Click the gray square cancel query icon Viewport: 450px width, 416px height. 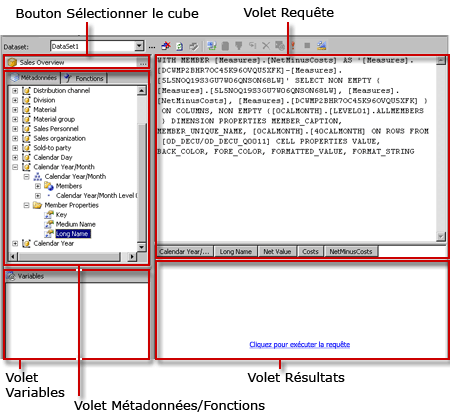click(307, 45)
